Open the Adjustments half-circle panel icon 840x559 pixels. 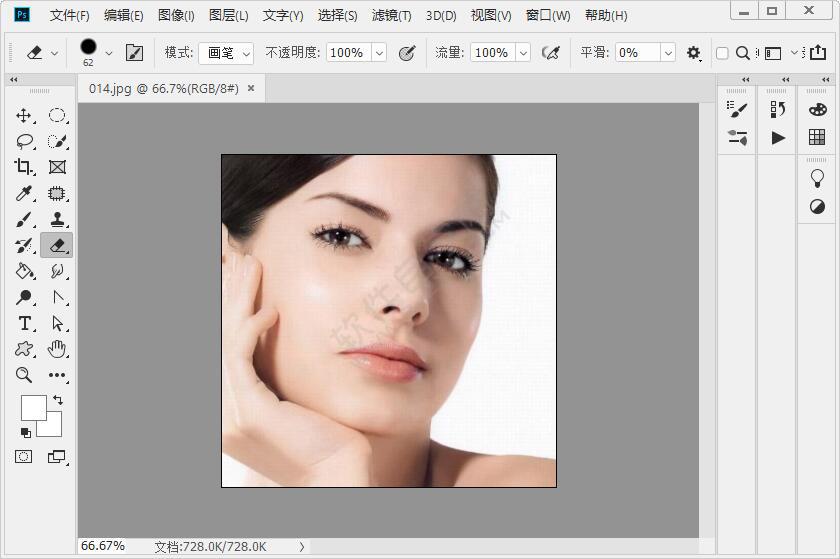817,206
